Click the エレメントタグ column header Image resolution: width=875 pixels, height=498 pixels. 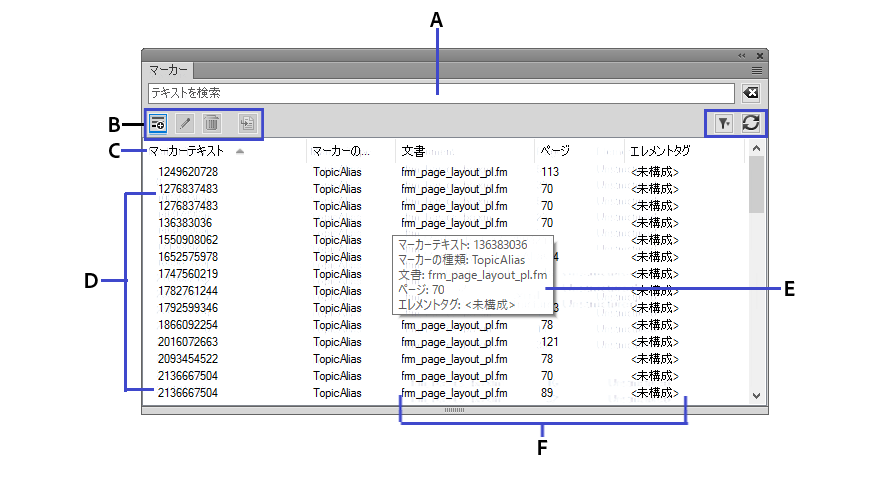pos(659,152)
